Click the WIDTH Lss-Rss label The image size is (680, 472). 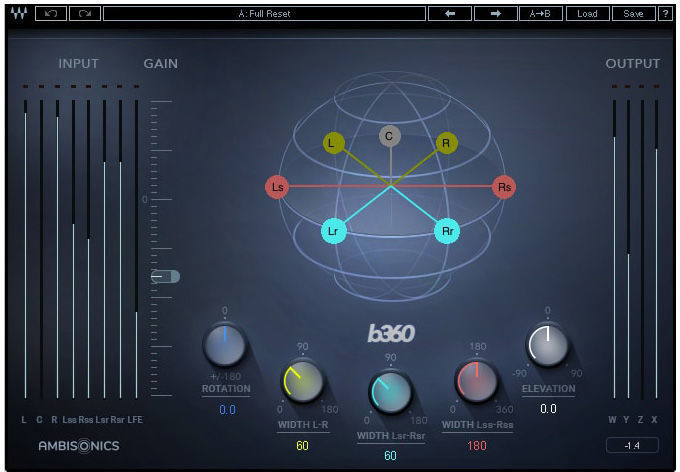tap(477, 425)
